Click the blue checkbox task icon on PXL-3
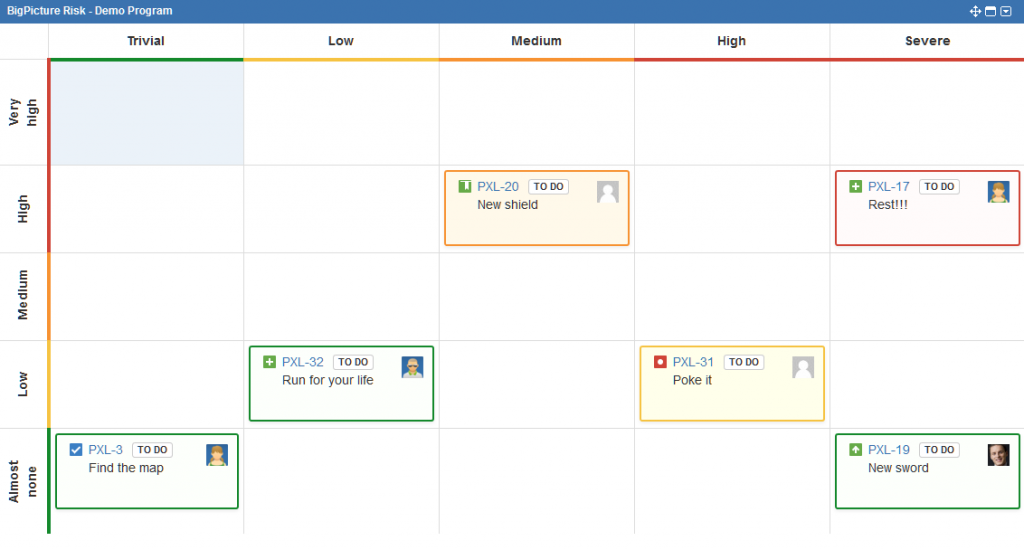 [x=76, y=449]
